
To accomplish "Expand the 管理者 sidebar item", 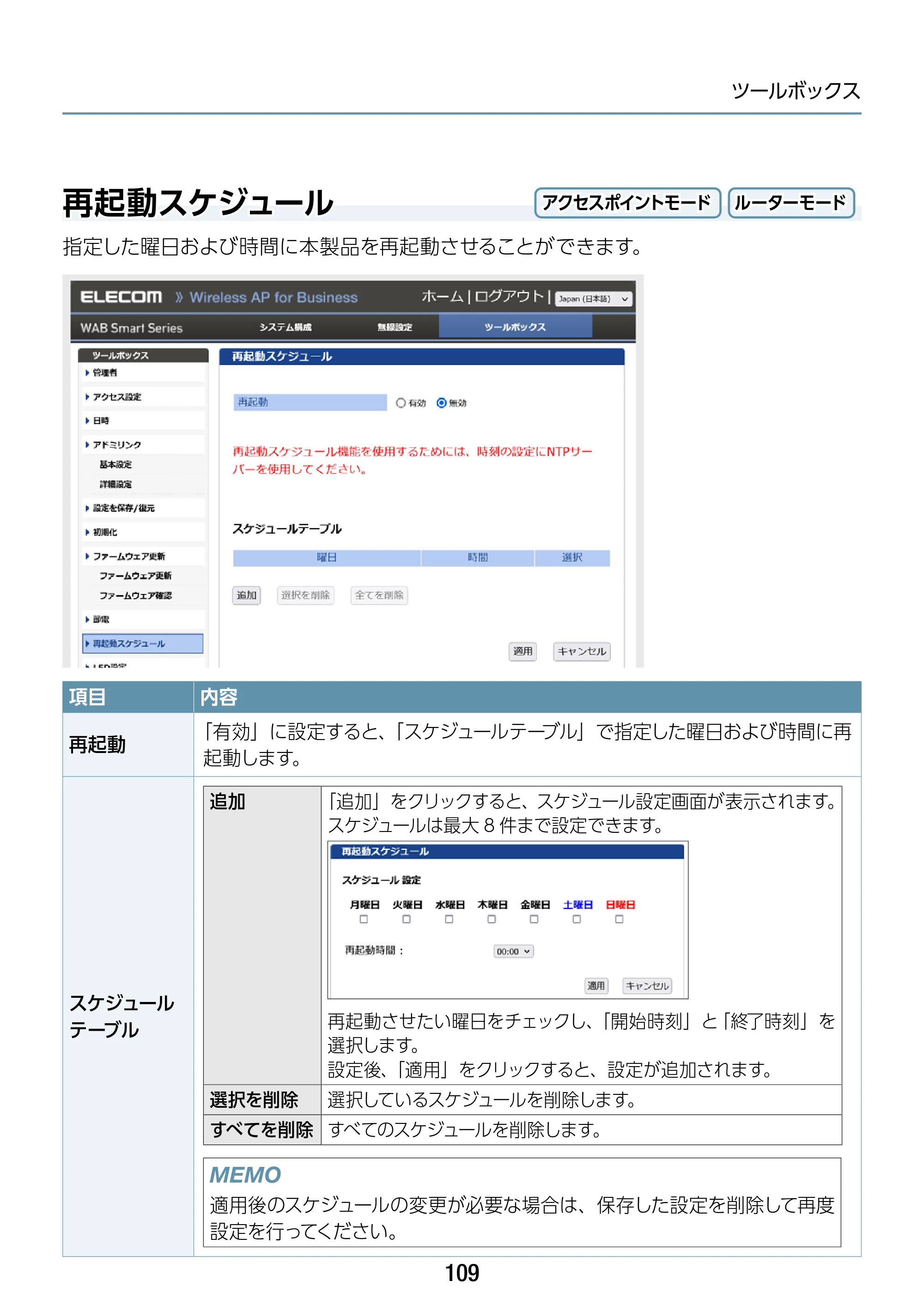I will coord(143,373).
